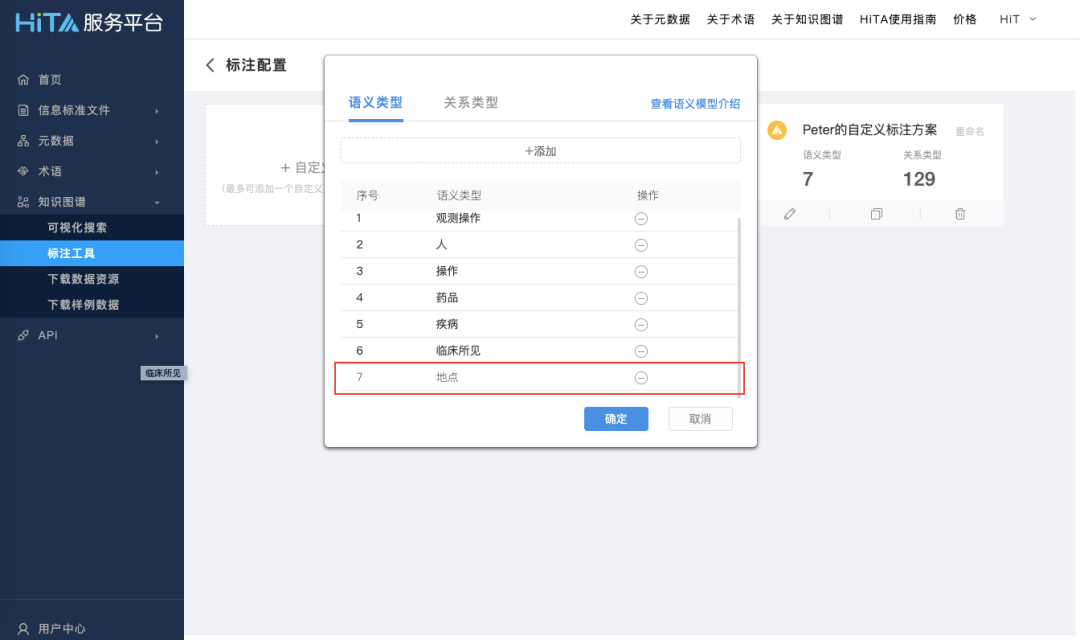Click the trash delete icon on Peter's scheme card
The image size is (1080, 640).
960,214
